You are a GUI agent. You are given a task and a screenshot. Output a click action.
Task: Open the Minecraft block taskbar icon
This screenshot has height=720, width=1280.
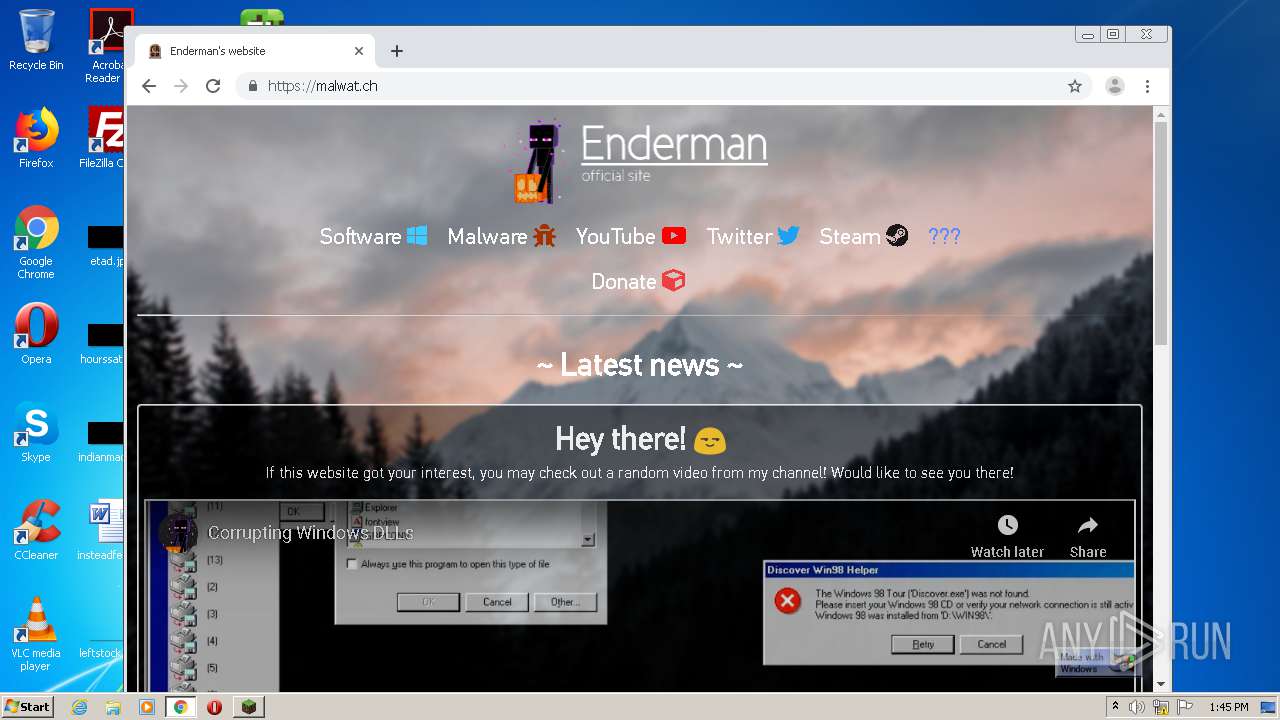tap(248, 707)
